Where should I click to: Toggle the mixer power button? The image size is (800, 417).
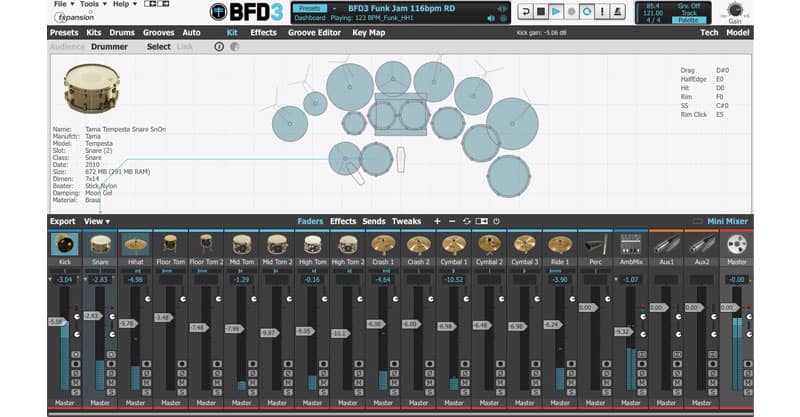pyautogui.click(x=496, y=221)
